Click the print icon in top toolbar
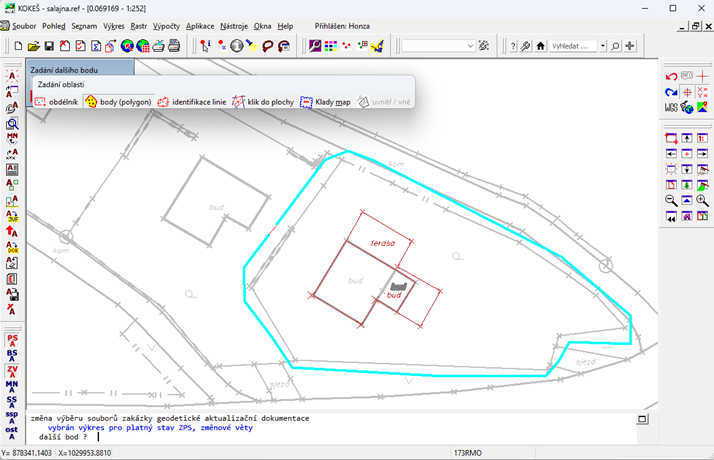The height and width of the screenshot is (460, 714). (x=174, y=46)
